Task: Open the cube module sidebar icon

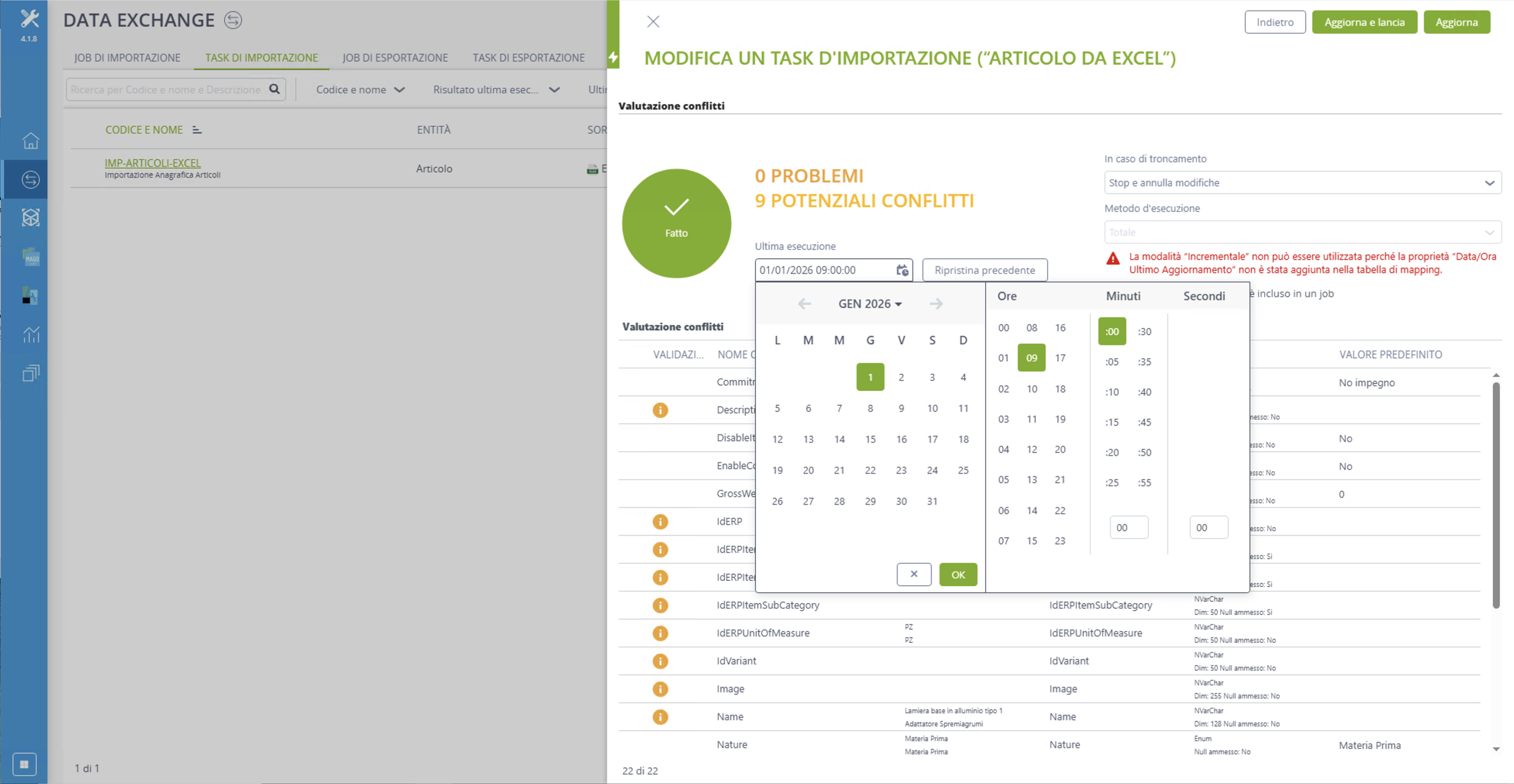Action: coord(31,217)
